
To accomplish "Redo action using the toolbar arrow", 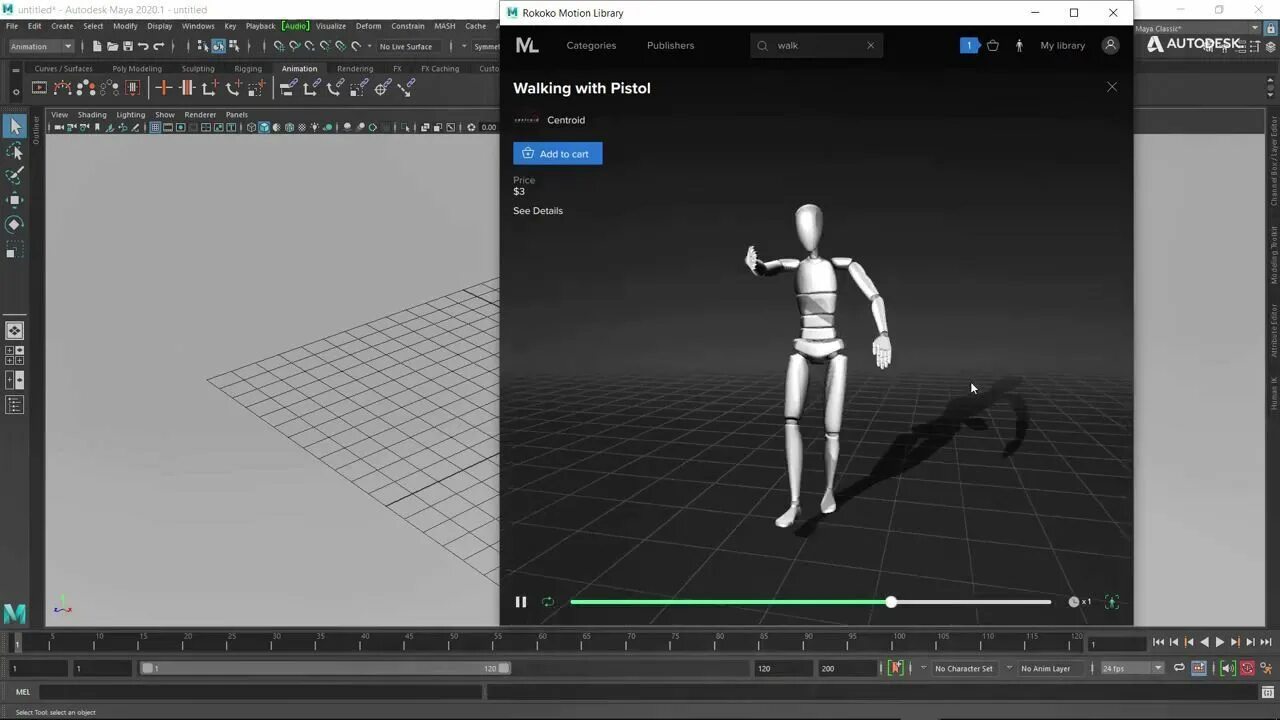I will [x=158, y=46].
